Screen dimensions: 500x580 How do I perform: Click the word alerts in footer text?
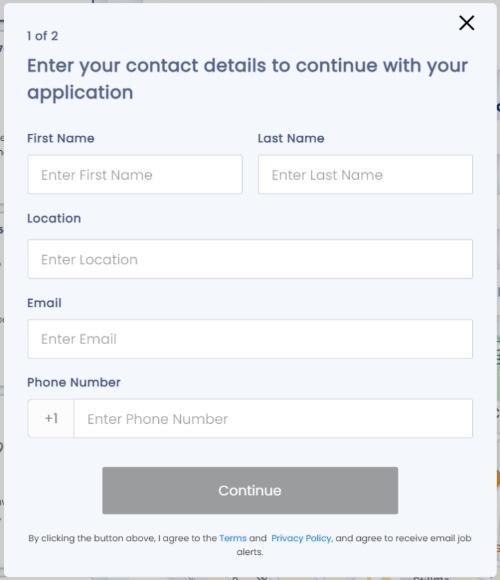click(x=250, y=552)
